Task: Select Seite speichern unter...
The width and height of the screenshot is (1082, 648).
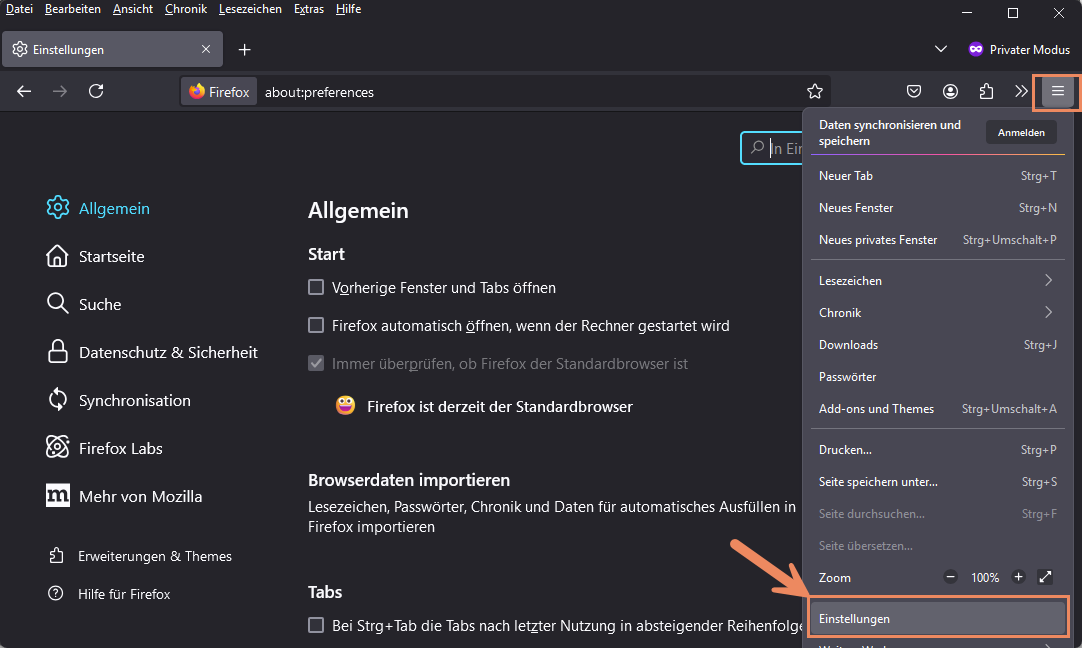Action: [937, 482]
